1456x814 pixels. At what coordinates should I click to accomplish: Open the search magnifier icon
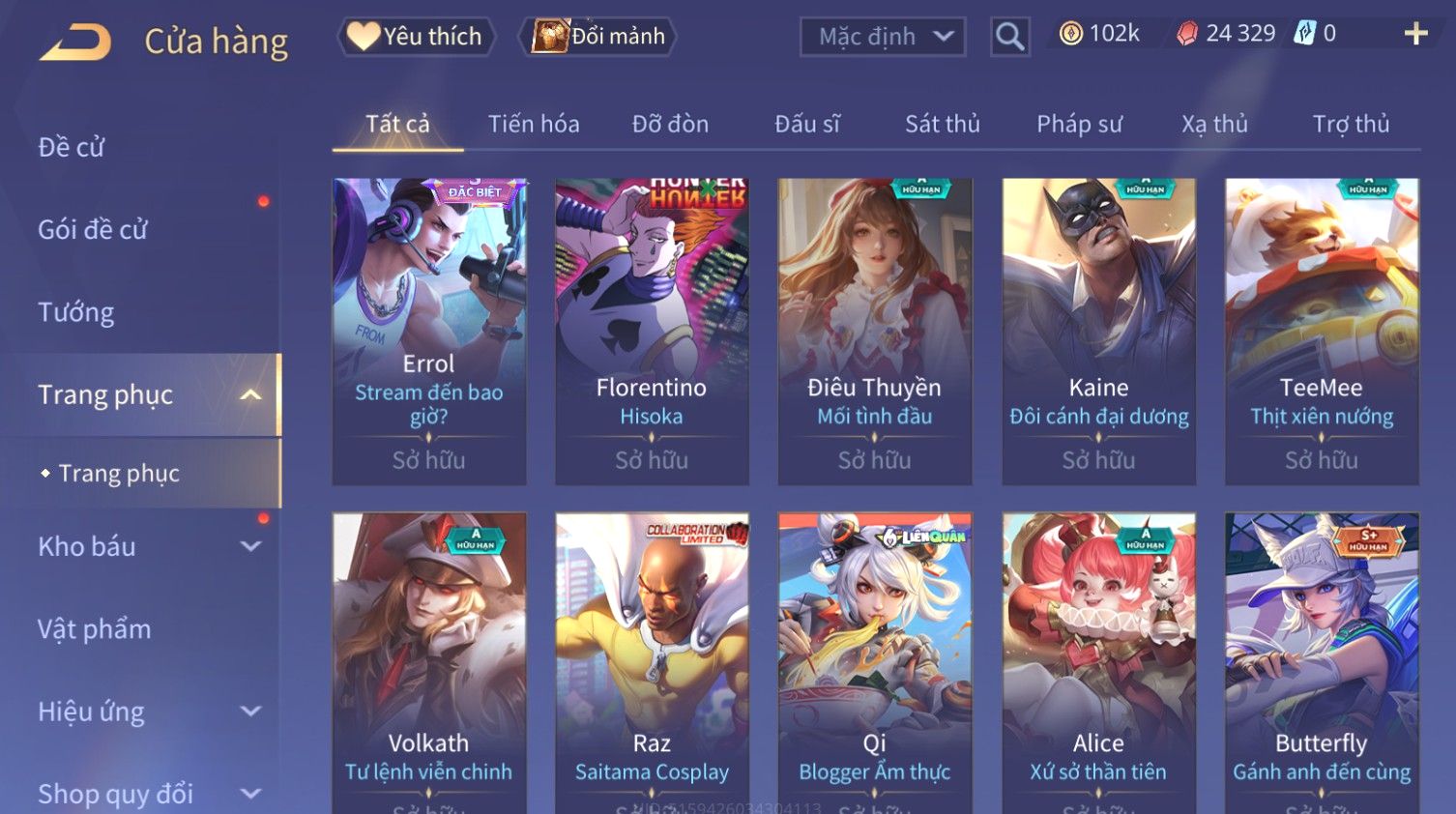click(x=1009, y=37)
